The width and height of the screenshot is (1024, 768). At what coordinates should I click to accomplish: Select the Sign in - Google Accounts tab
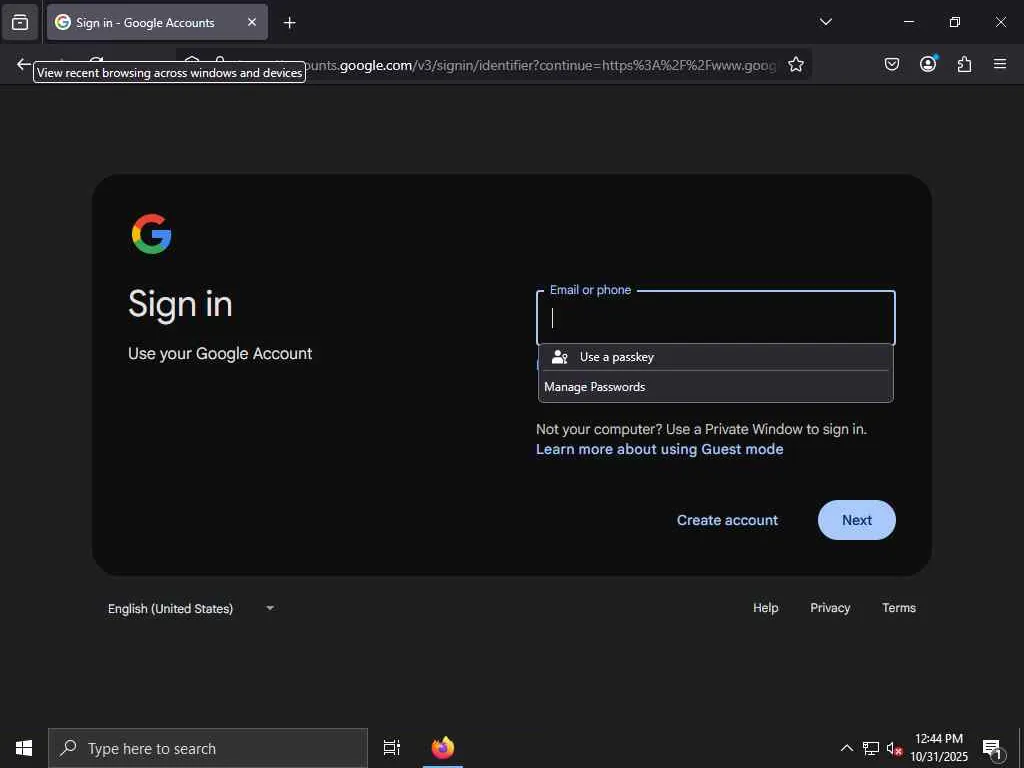[x=157, y=22]
